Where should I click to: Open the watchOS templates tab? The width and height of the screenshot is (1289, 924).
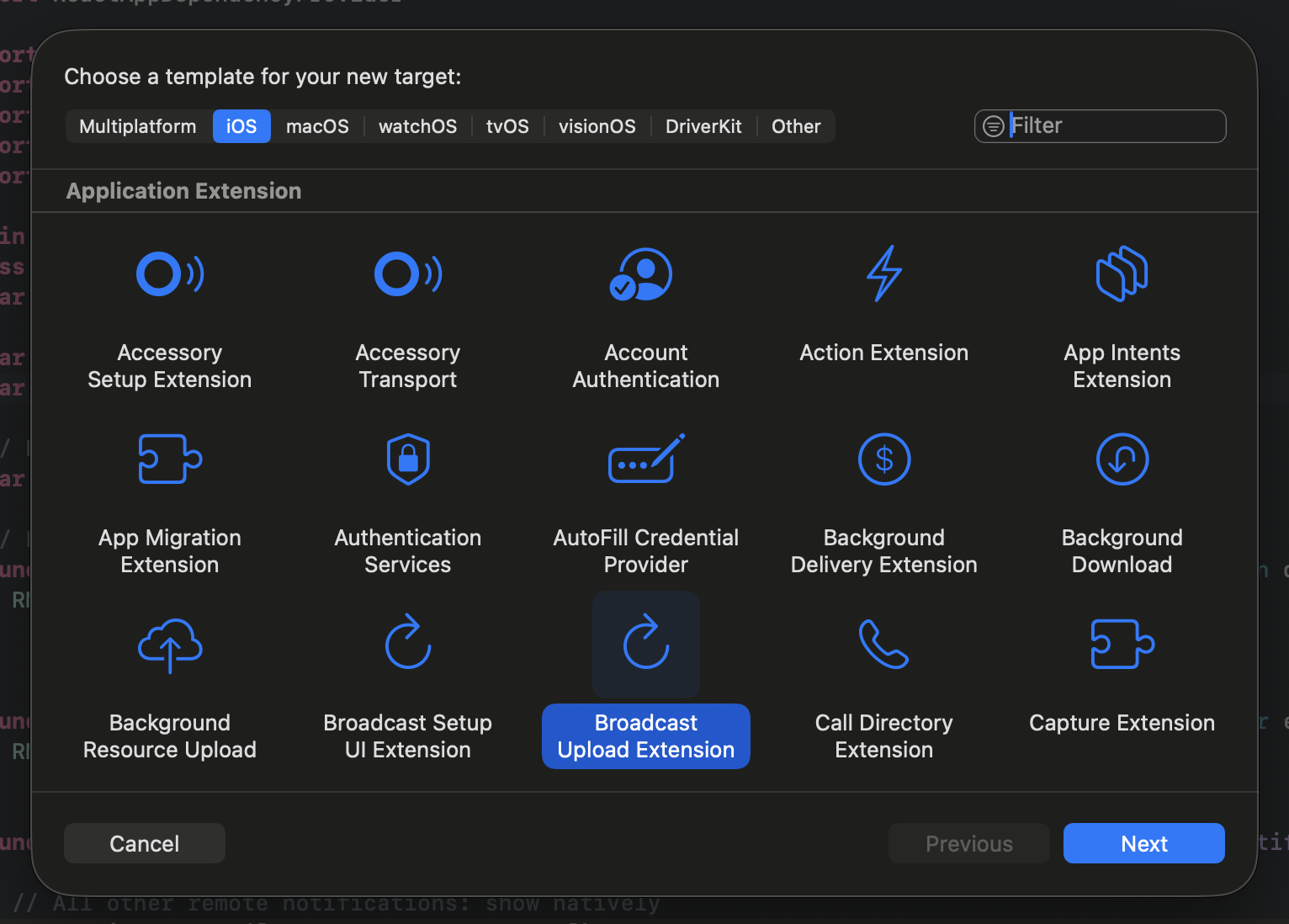click(x=418, y=126)
